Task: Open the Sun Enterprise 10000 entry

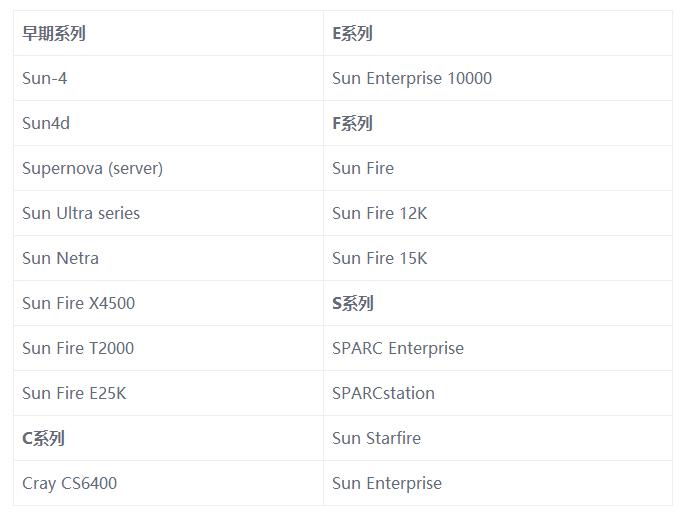Action: 412,78
